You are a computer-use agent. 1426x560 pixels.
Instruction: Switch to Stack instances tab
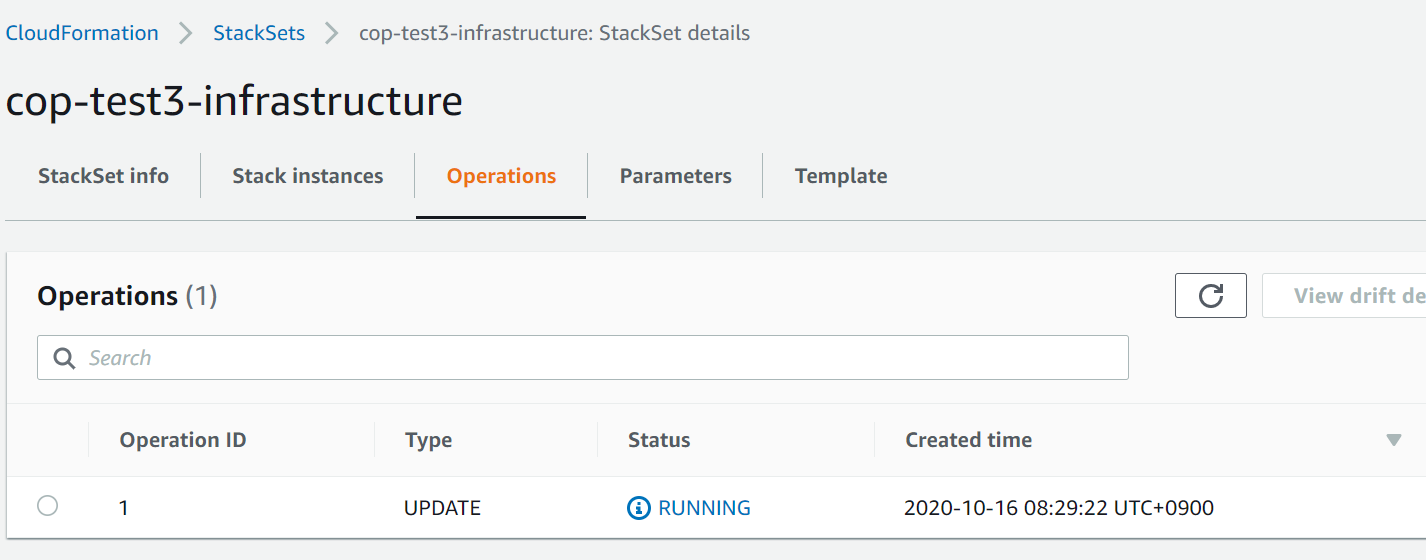coord(308,176)
